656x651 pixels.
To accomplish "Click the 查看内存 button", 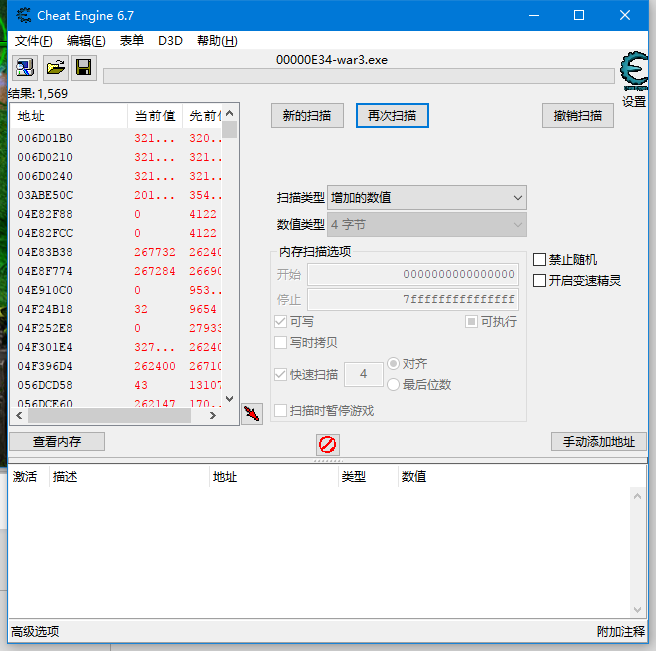I will [57, 441].
